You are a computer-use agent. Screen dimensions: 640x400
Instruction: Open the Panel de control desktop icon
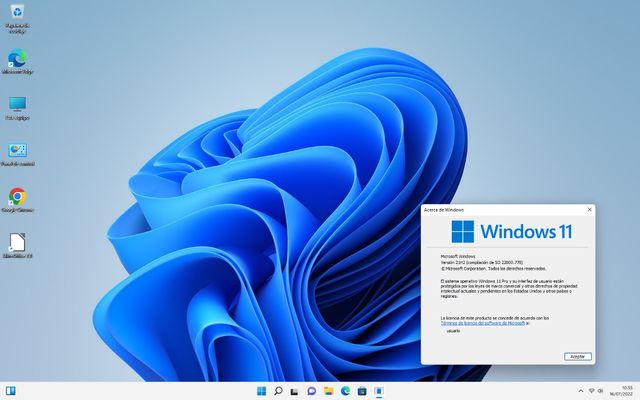[x=17, y=151]
